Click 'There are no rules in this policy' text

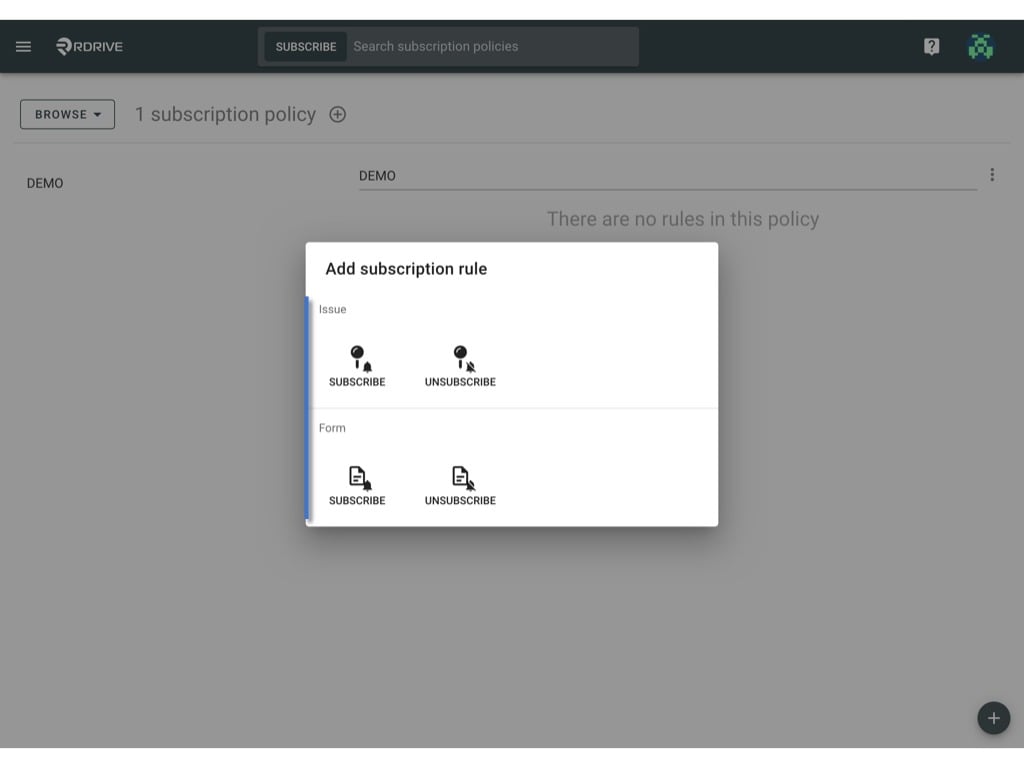tap(683, 219)
